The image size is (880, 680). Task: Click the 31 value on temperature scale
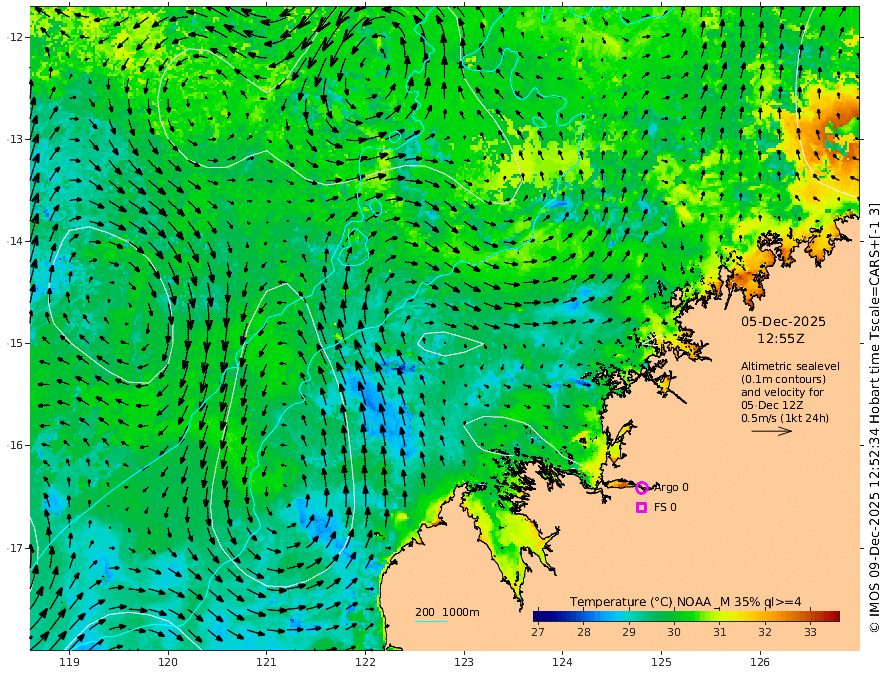(x=719, y=632)
